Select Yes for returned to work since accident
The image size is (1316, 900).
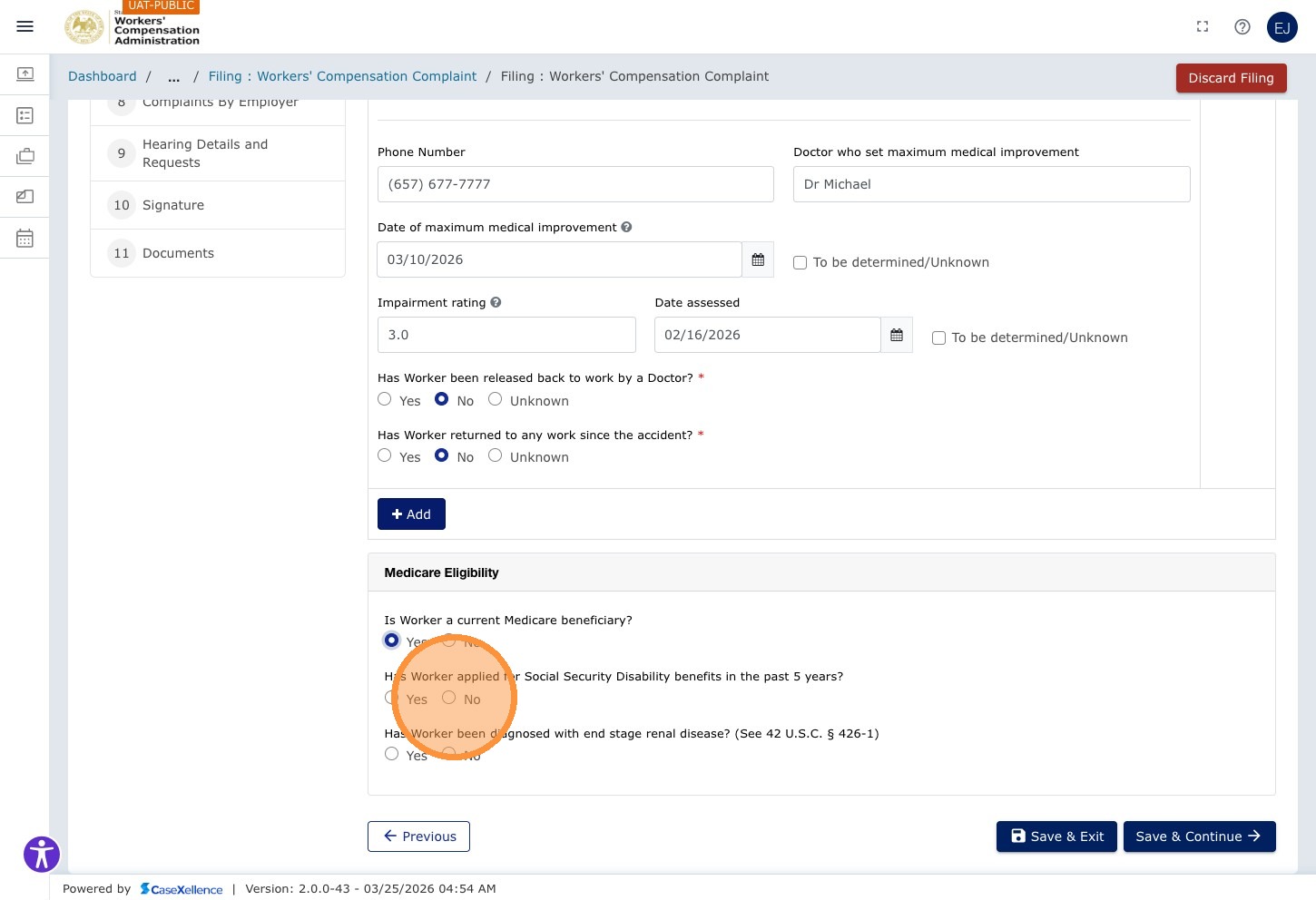pyautogui.click(x=385, y=455)
